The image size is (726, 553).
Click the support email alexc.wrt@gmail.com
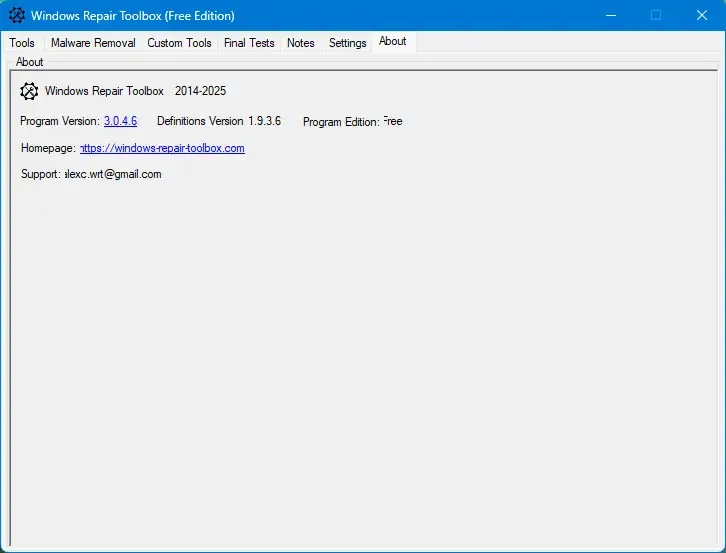pyautogui.click(x=113, y=174)
